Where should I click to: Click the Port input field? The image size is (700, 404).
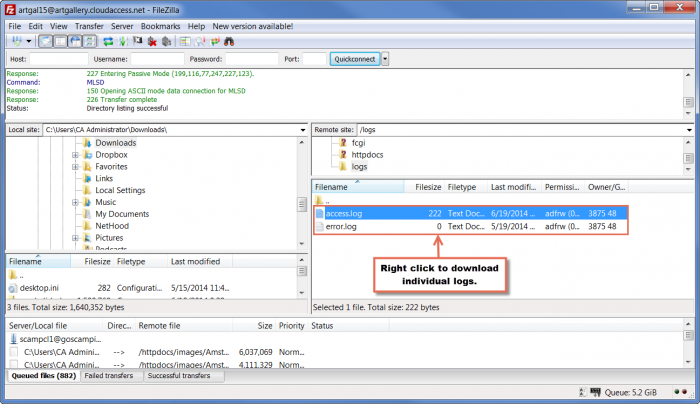click(x=314, y=59)
